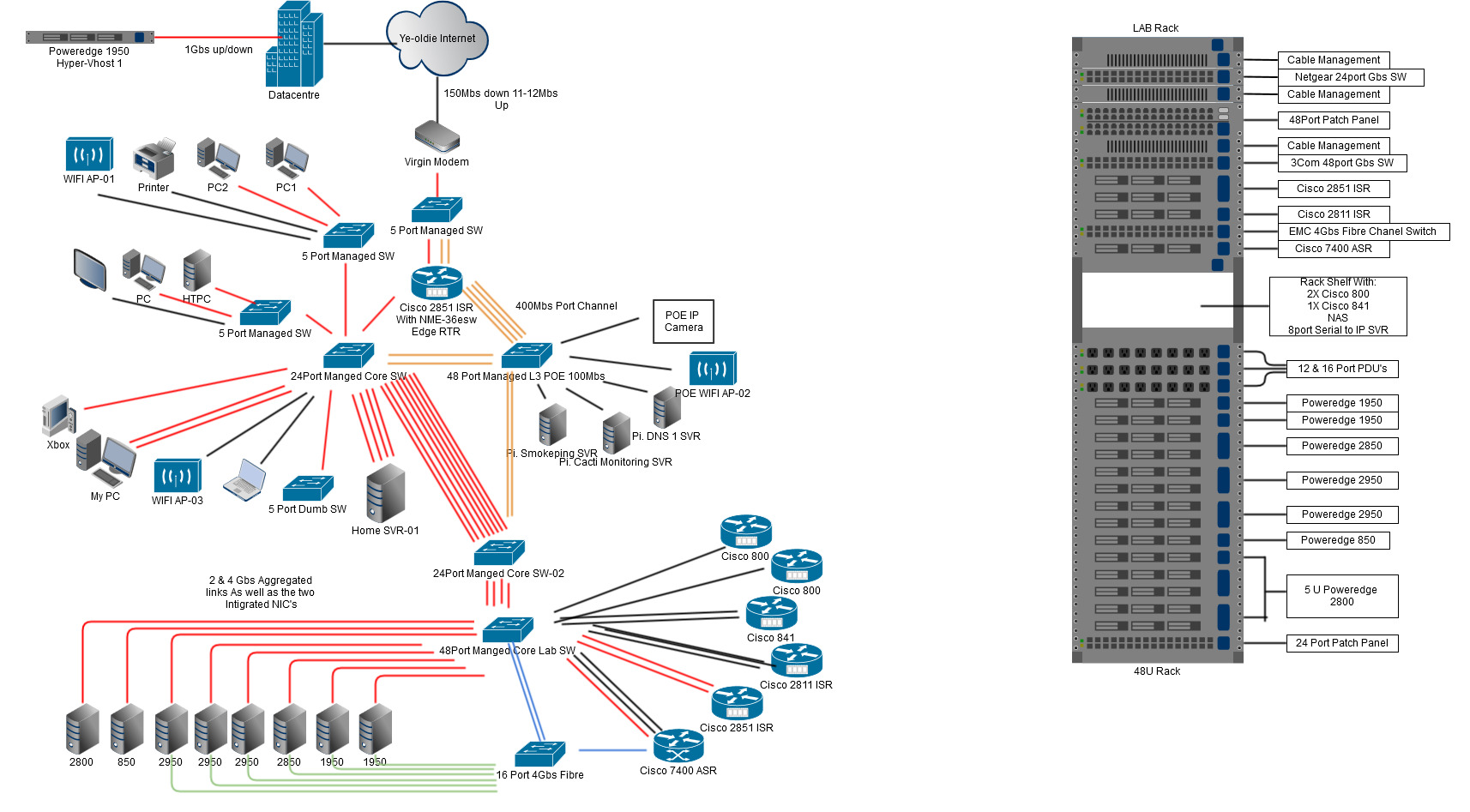
Task: Click the Pi. Cacti Monitoring SVR server icon
Action: point(617,433)
